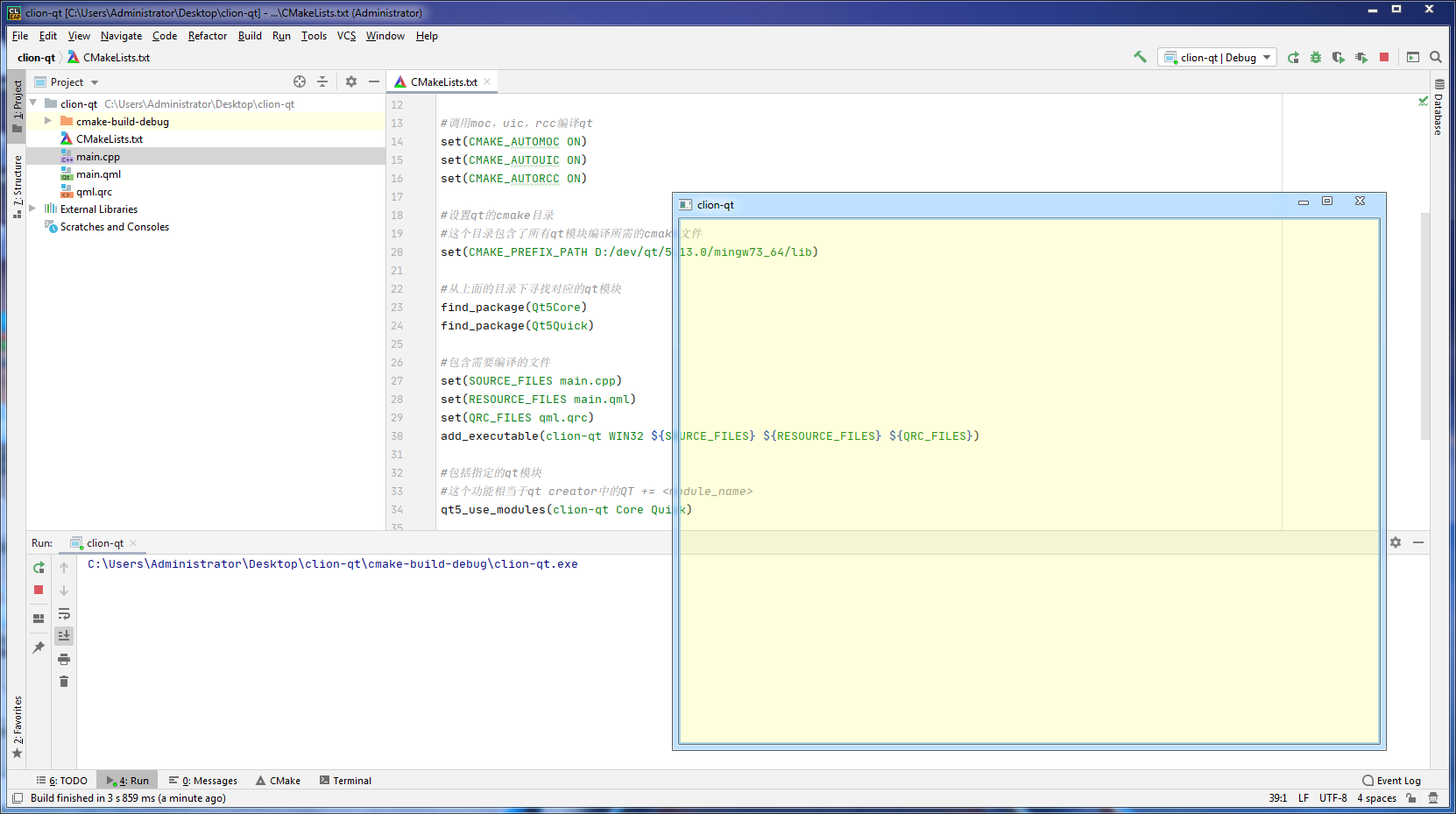This screenshot has width=1456, height=814.
Task: Open the View menu
Action: pos(79,36)
